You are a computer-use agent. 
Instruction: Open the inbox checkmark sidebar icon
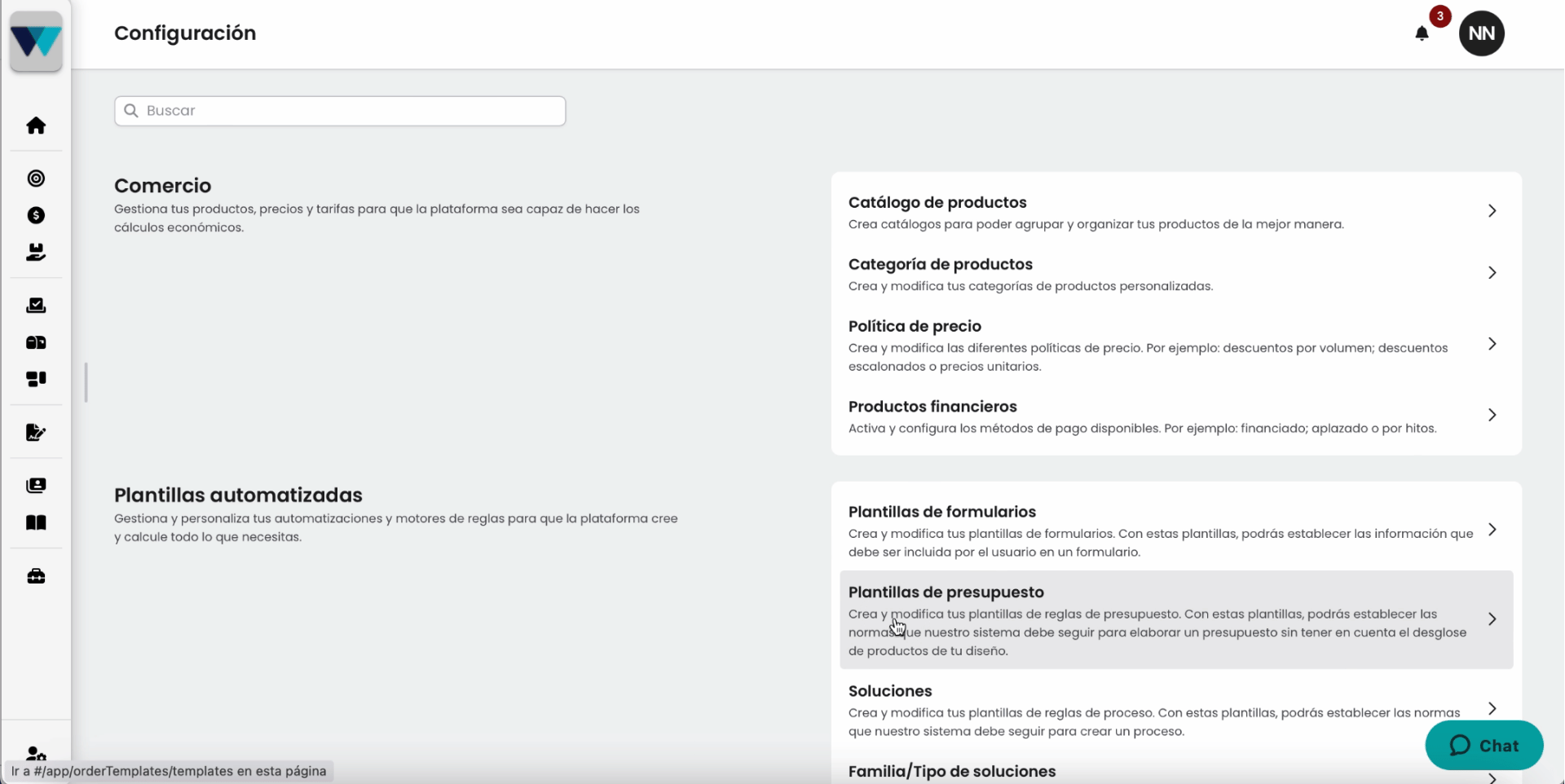click(x=36, y=306)
